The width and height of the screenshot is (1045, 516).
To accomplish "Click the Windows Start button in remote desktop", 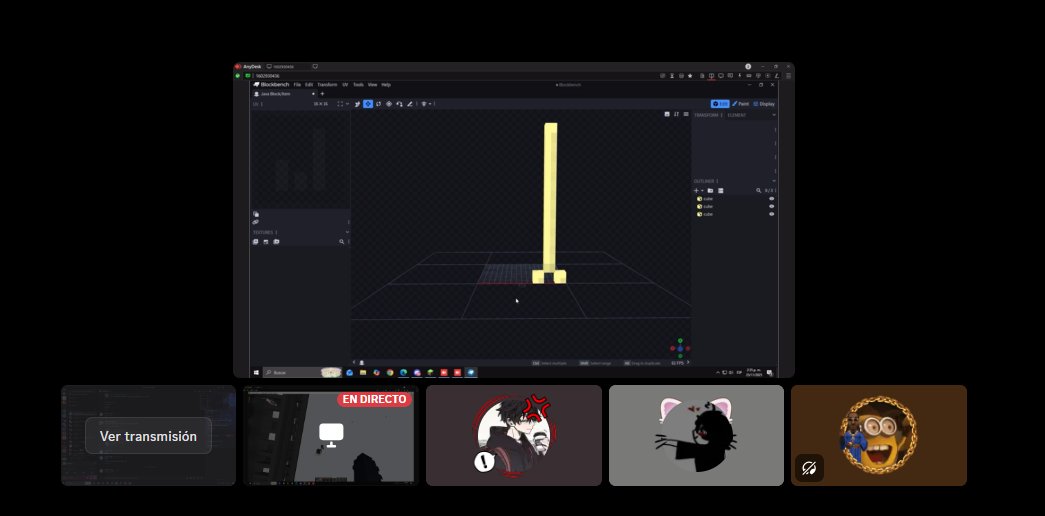I will 256,373.
